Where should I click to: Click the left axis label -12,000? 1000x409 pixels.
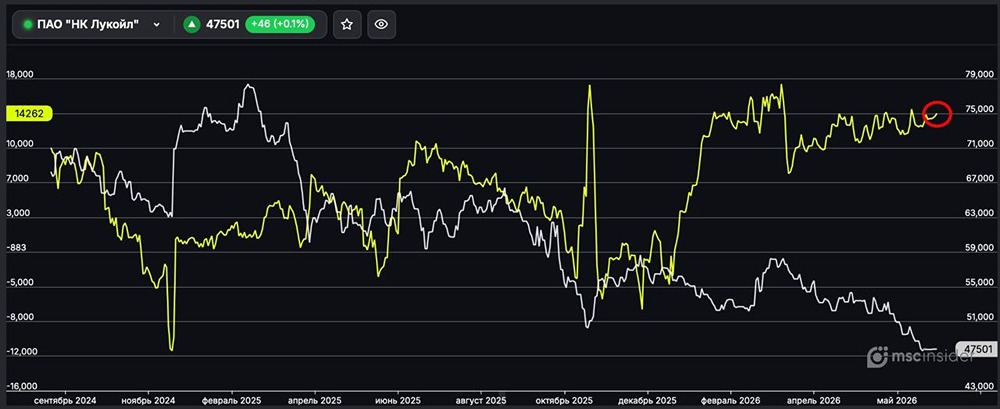click(20, 352)
